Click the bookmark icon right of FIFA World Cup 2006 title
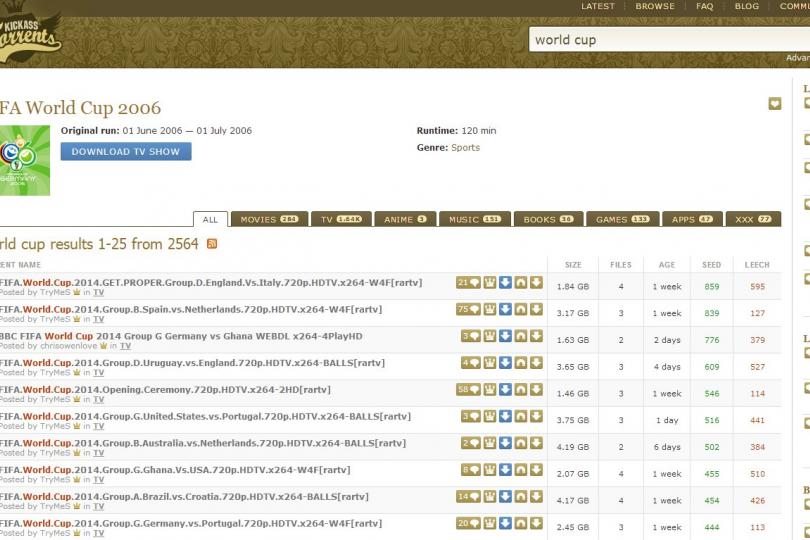Image resolution: width=810 pixels, height=540 pixels. [x=774, y=104]
